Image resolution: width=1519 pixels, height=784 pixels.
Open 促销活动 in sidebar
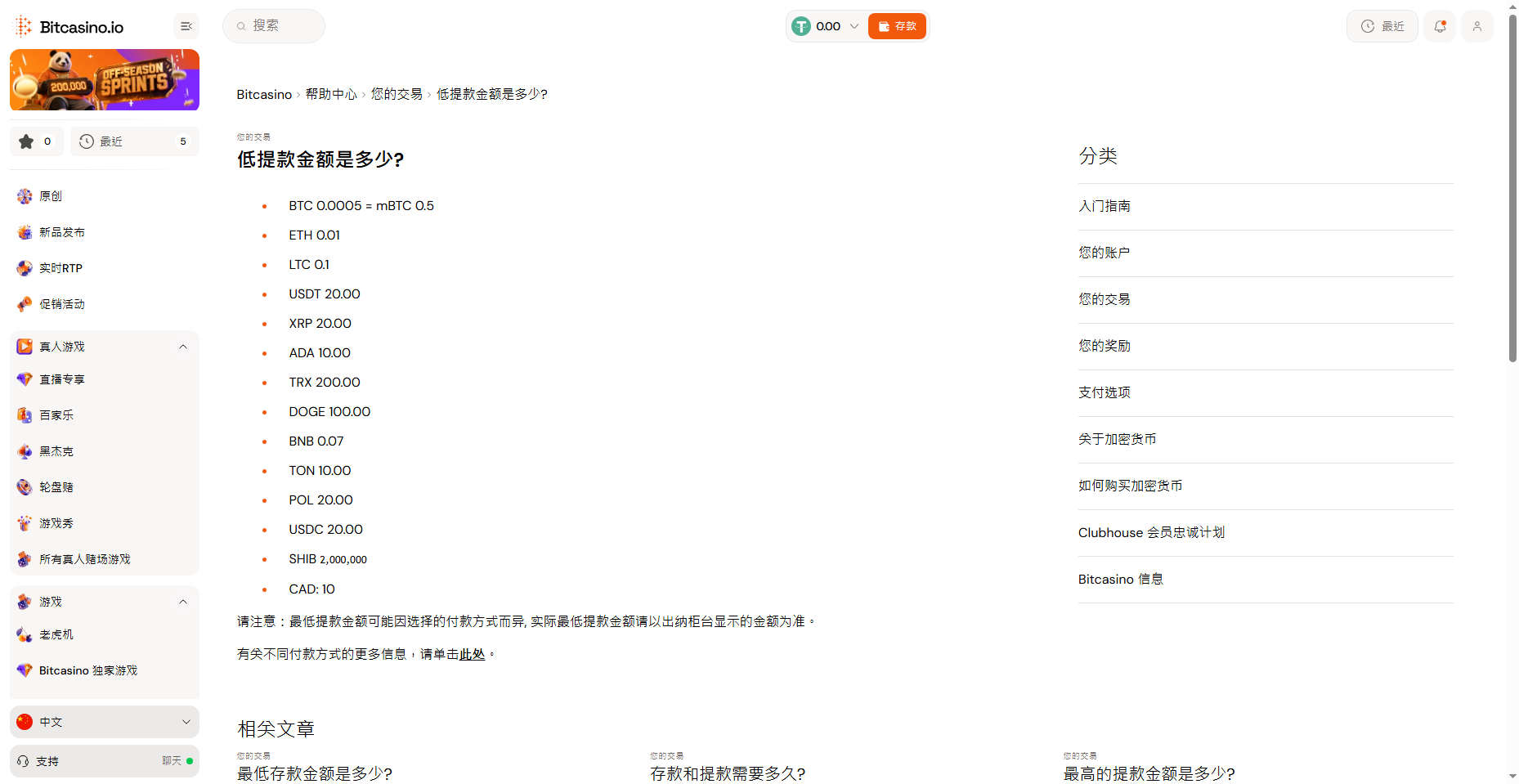(x=62, y=304)
